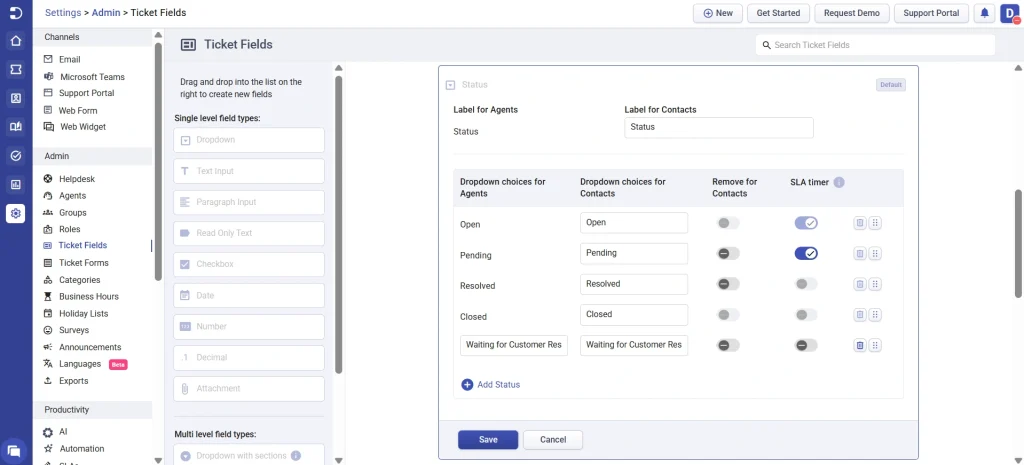Screen dimensions: 1024x465
Task: Click the trash icon in Pending row
Action: (x=860, y=253)
